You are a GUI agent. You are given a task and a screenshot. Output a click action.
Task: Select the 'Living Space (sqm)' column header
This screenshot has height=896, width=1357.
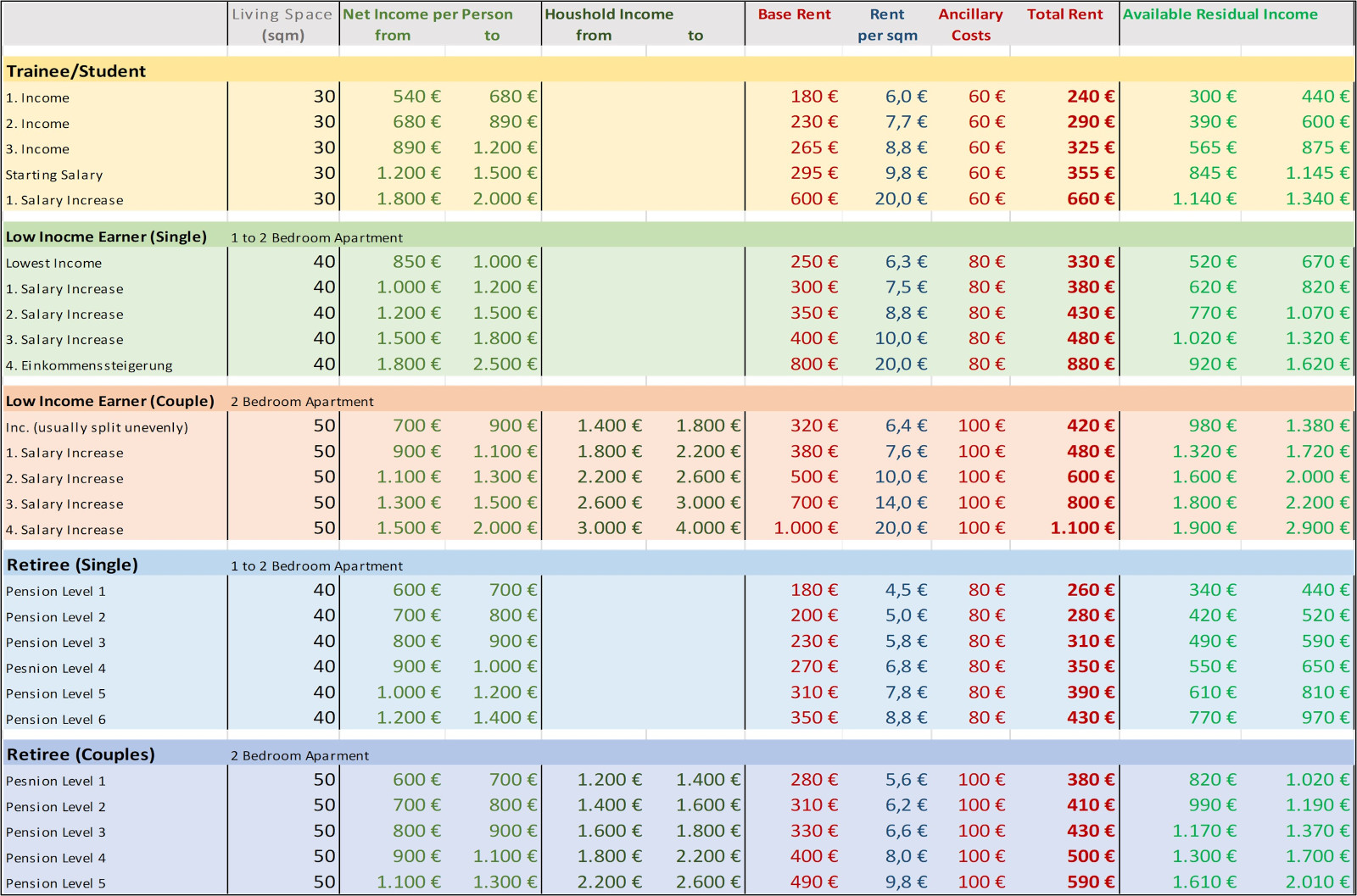tap(282, 25)
